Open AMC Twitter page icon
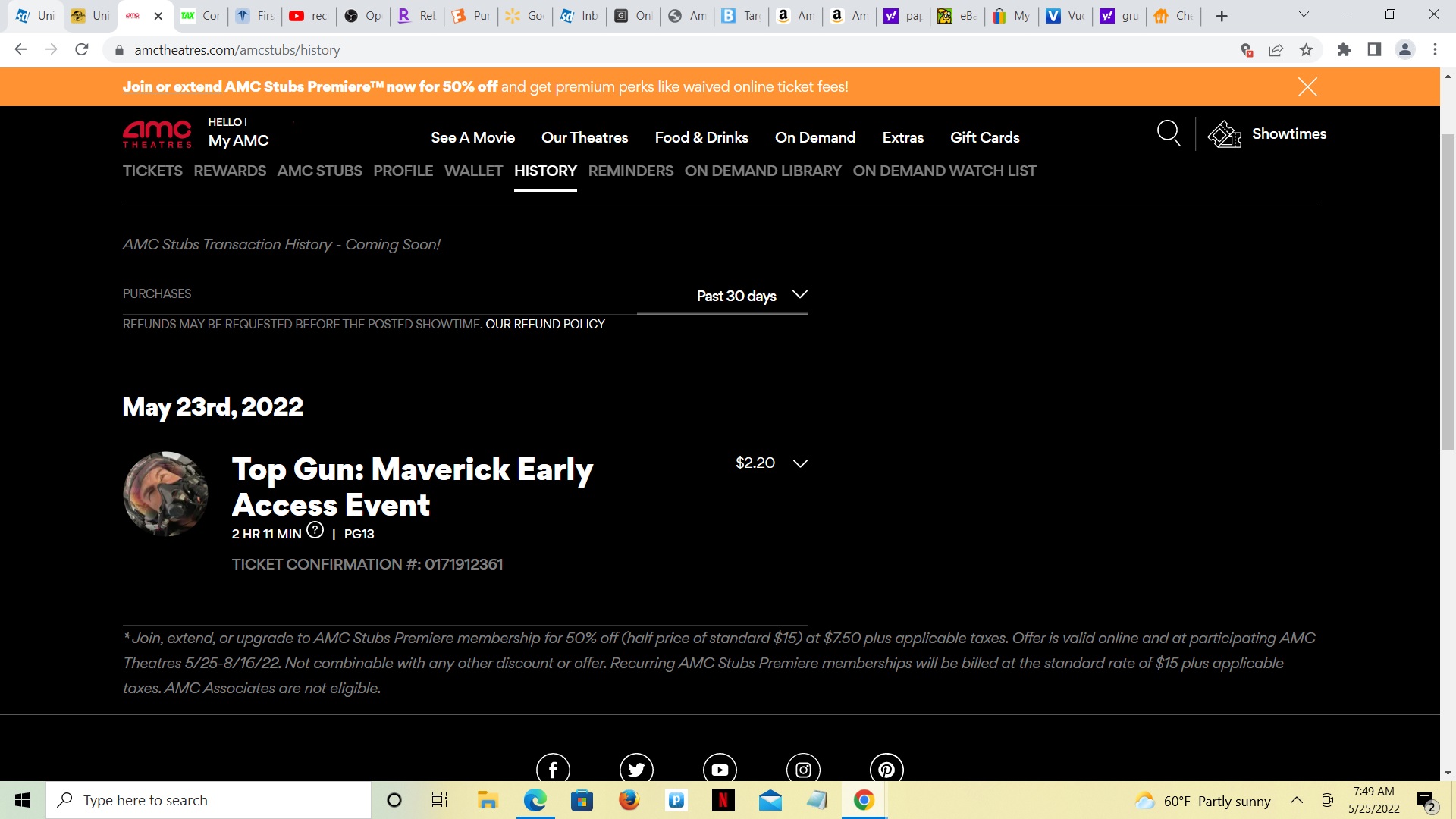 636,769
